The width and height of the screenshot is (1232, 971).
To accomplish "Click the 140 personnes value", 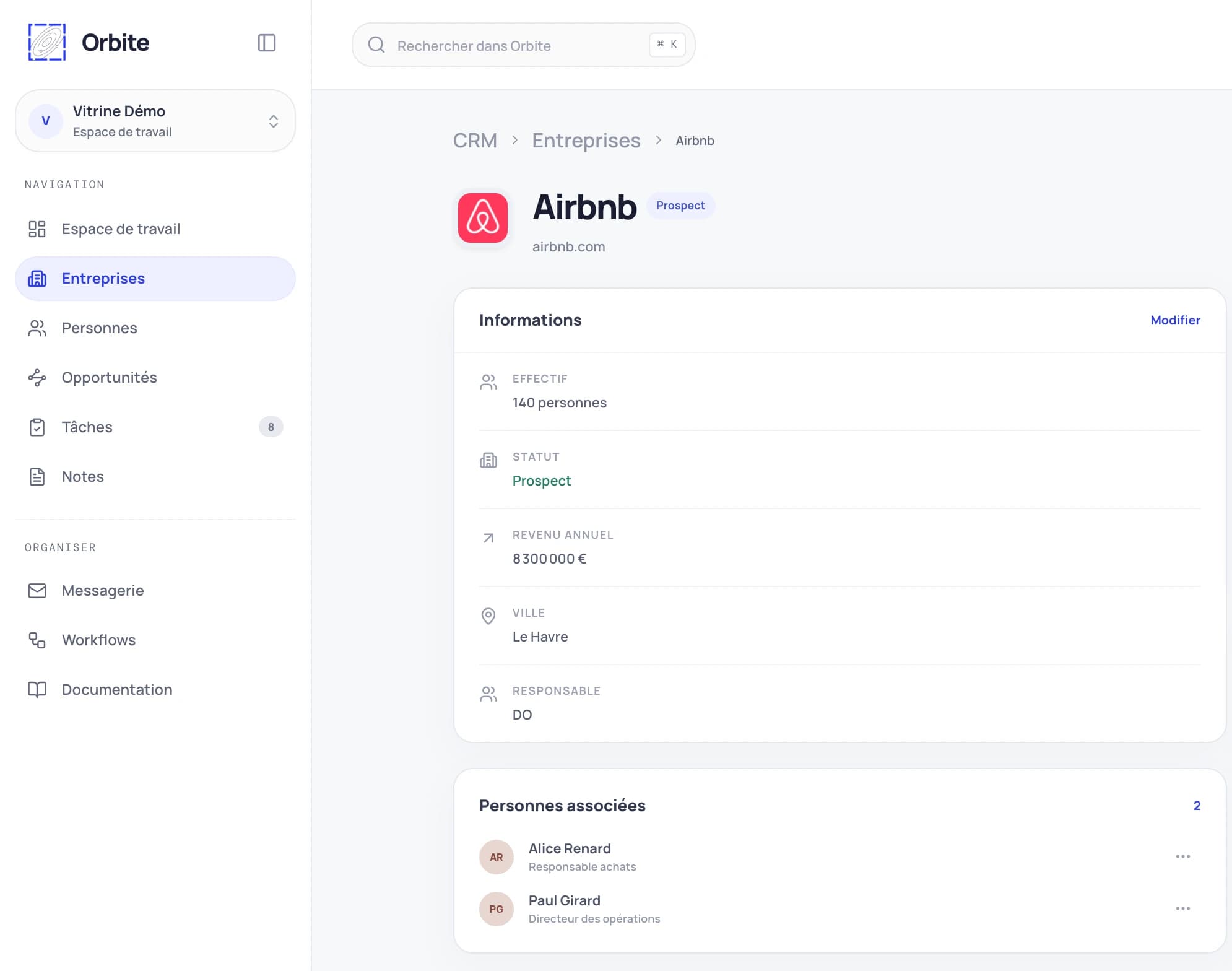I will tap(560, 403).
